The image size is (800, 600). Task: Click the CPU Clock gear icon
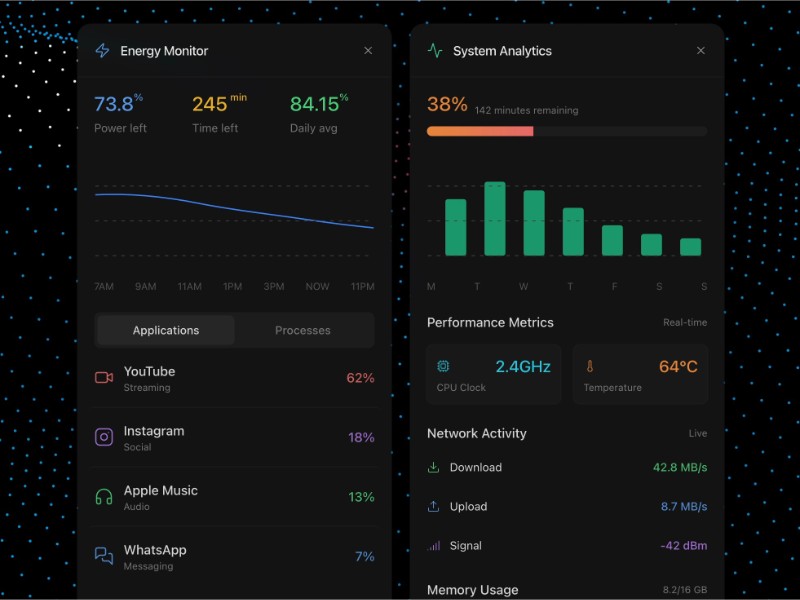[442, 366]
